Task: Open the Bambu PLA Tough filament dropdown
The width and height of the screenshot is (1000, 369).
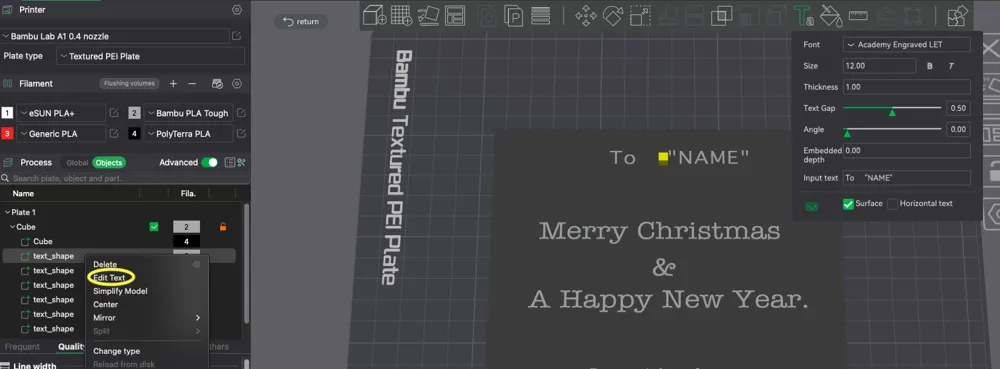Action: [188, 113]
